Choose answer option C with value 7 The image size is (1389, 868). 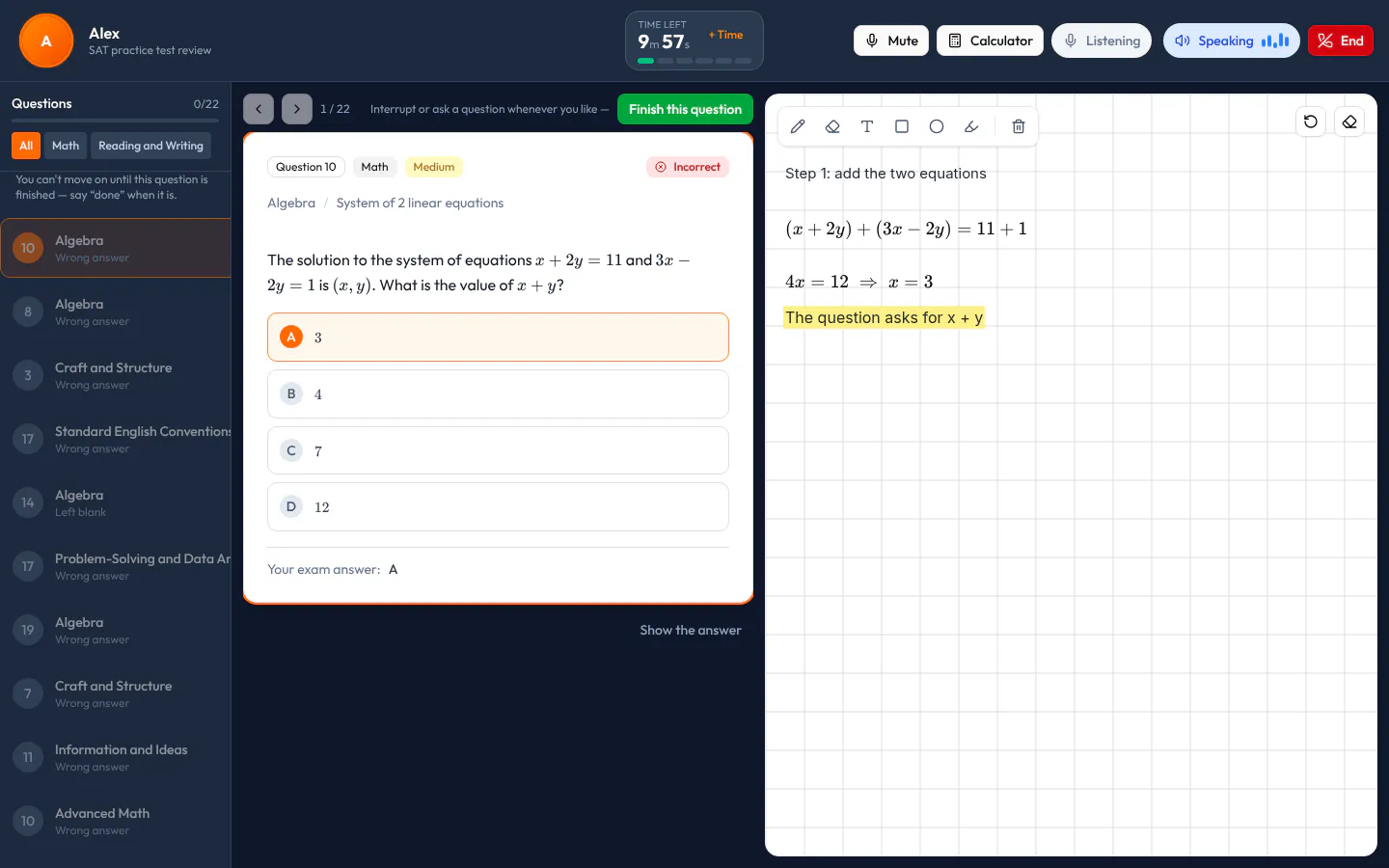(498, 450)
